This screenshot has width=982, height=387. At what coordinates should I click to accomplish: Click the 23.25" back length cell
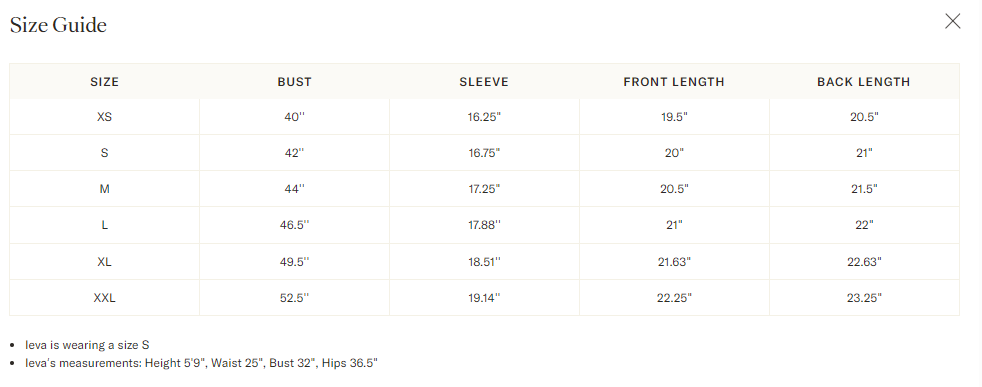[x=864, y=298]
